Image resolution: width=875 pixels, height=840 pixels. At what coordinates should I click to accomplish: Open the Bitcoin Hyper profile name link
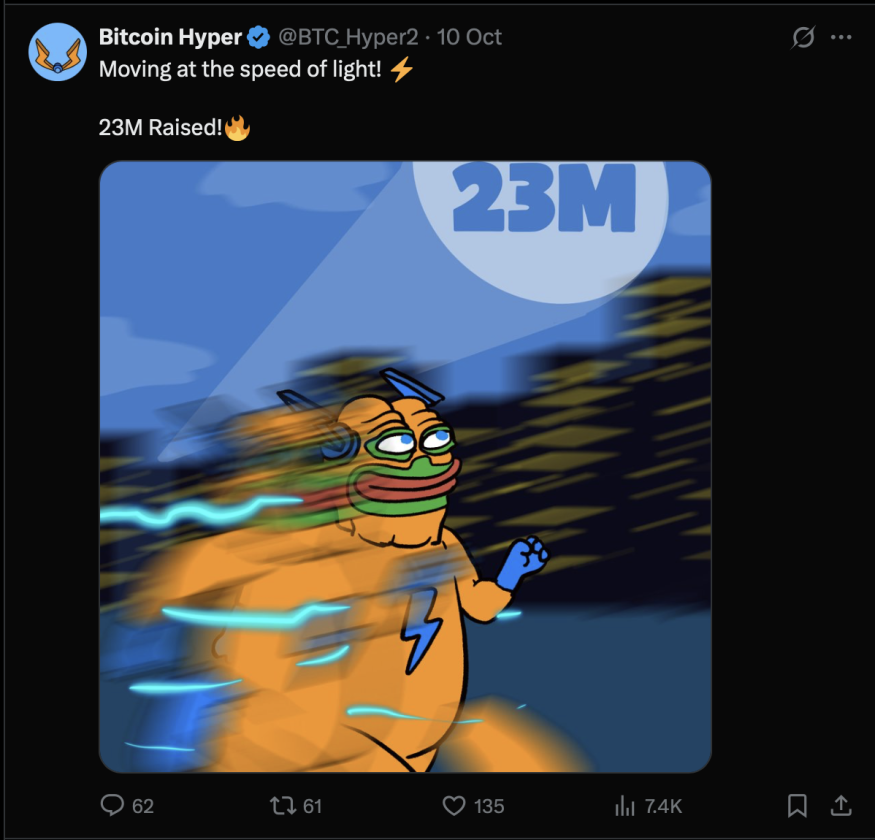169,37
